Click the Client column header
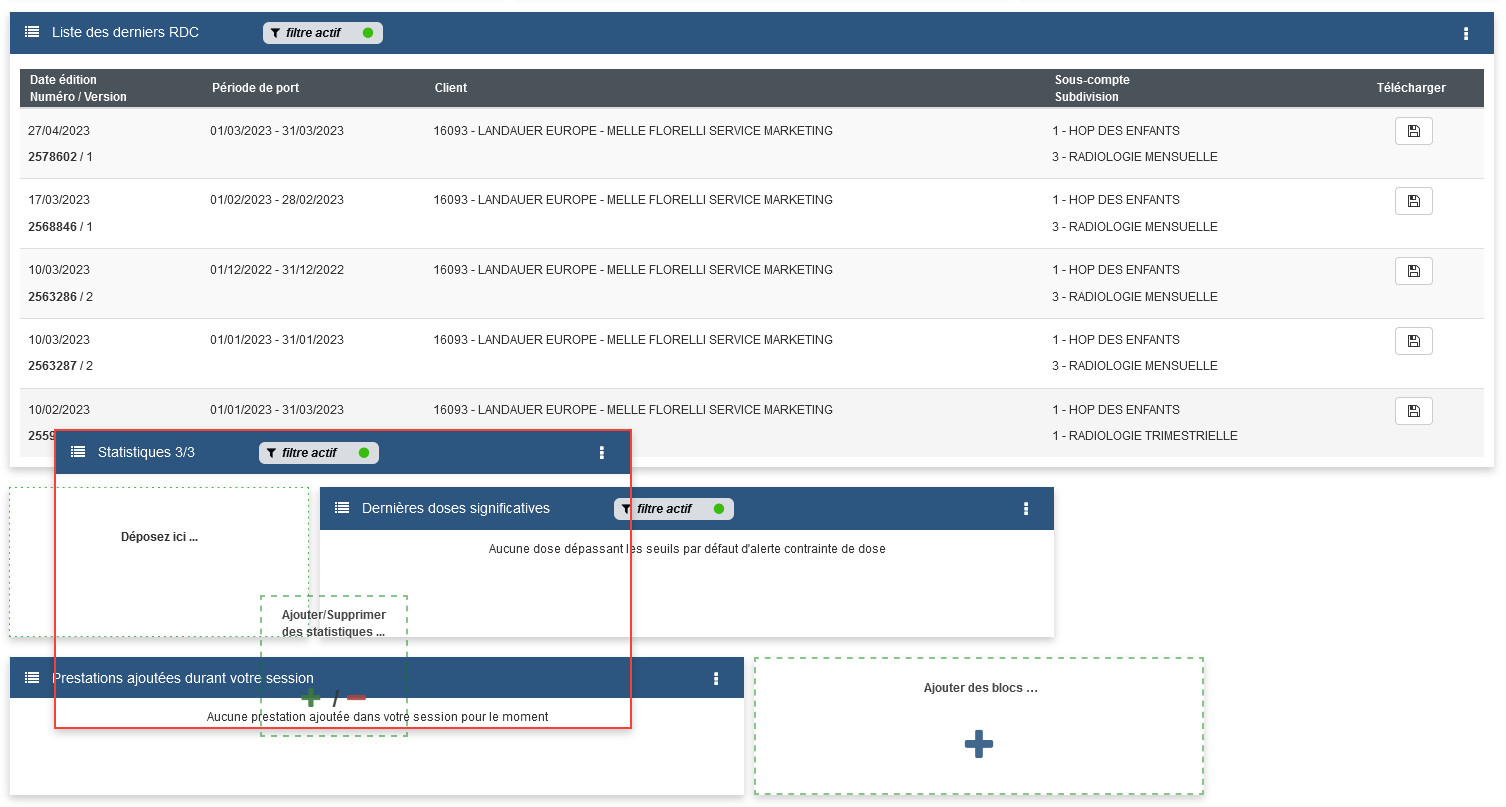Screen dimensions: 1506x807 451,88
